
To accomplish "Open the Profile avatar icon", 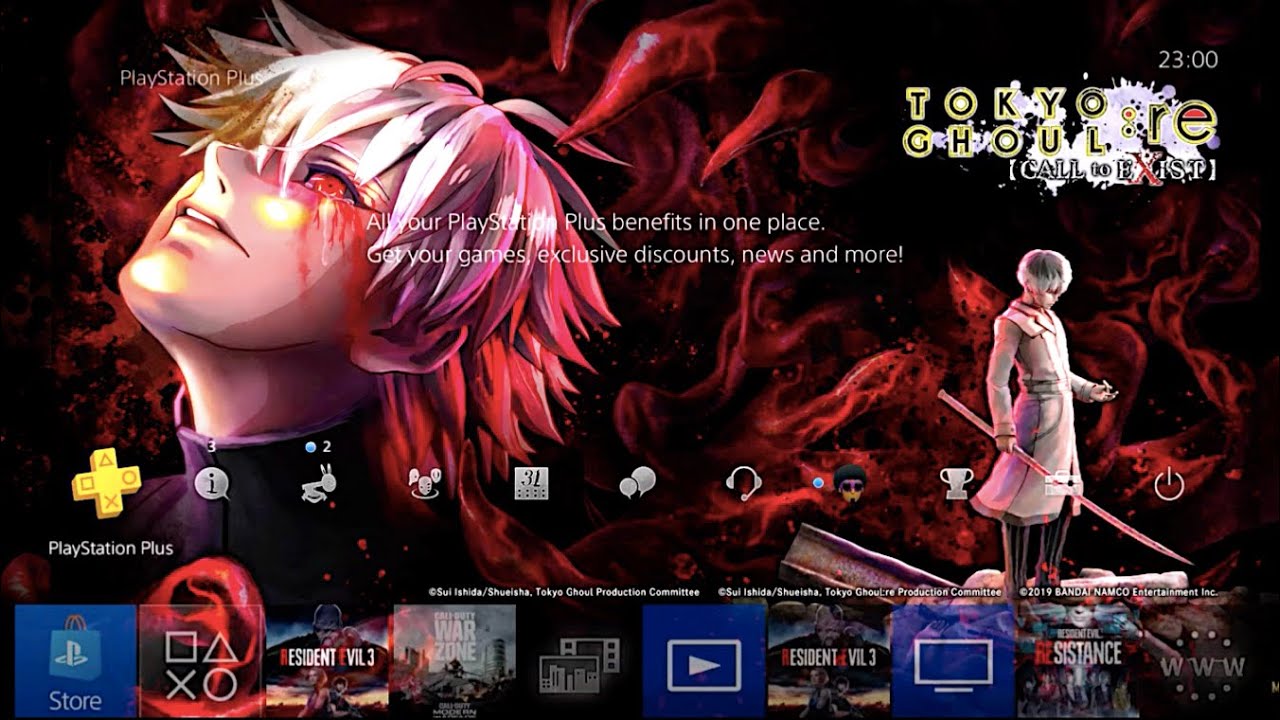I will tap(849, 485).
